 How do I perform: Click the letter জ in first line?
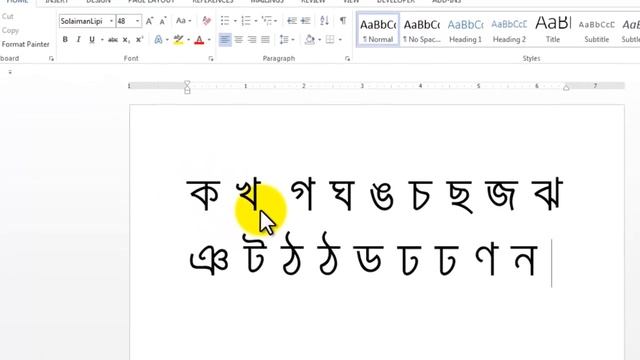click(502, 195)
